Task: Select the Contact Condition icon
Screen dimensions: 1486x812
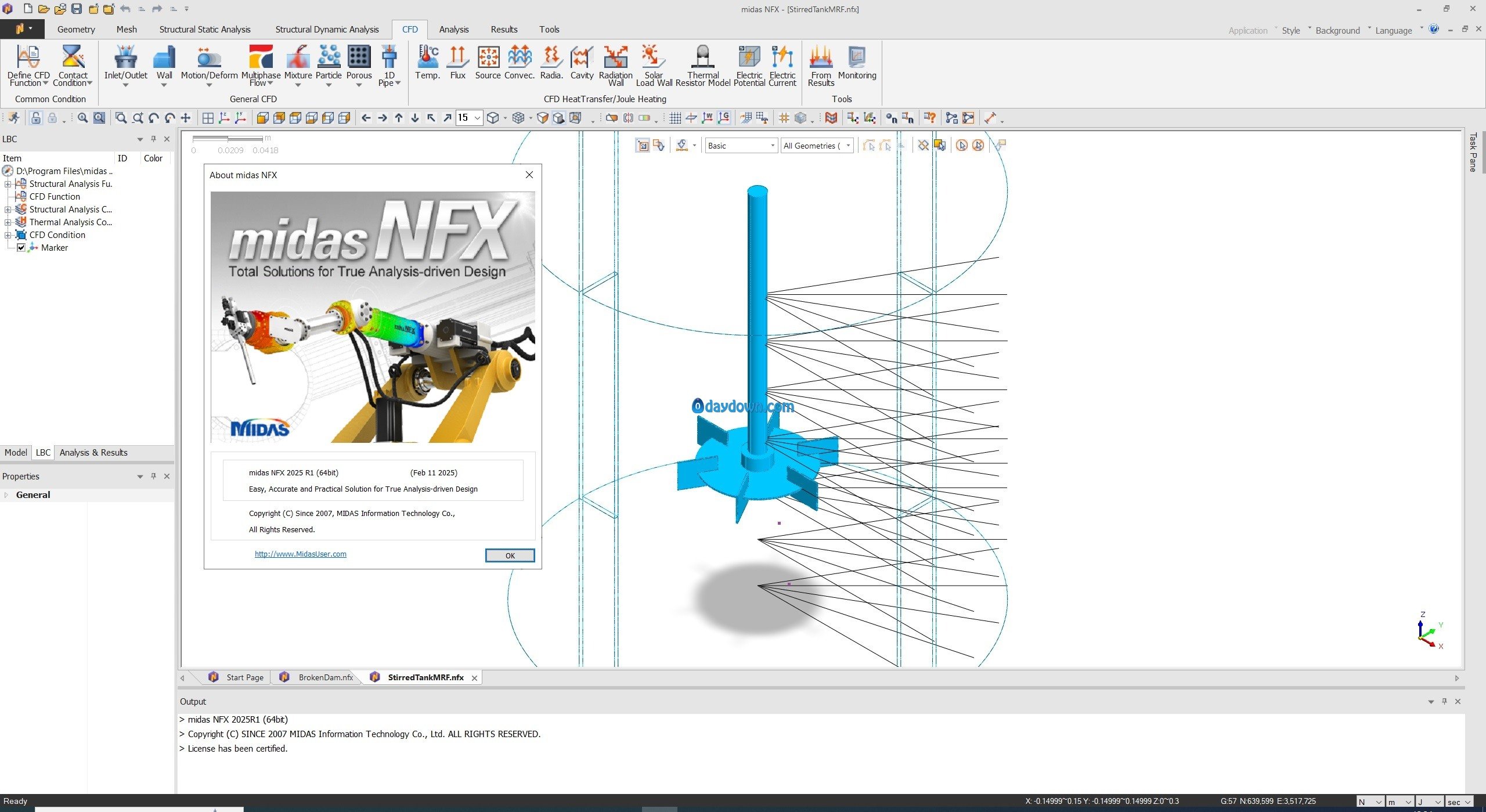Action: (73, 65)
